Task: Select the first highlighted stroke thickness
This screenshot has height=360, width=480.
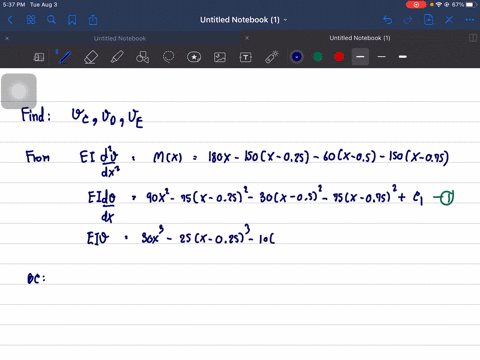Action: pos(360,57)
